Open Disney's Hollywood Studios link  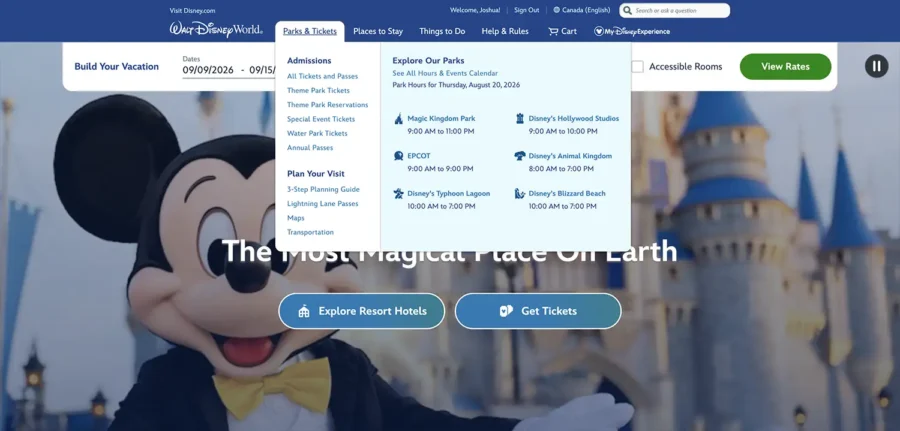tap(574, 119)
